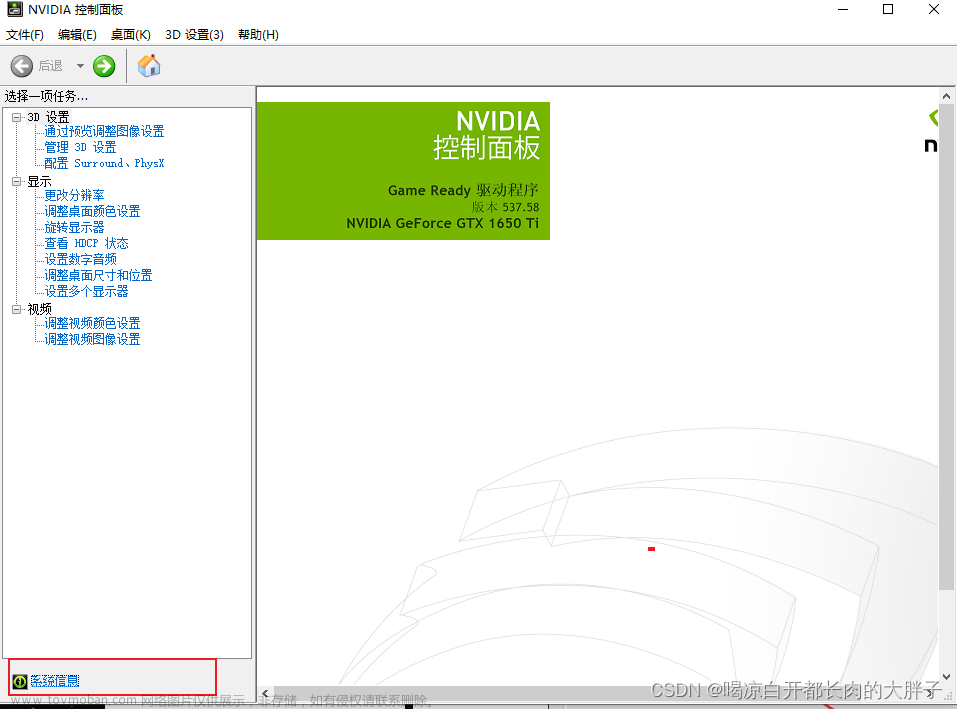Click the driver version 537.58 text
This screenshot has width=957, height=709.
pos(505,207)
